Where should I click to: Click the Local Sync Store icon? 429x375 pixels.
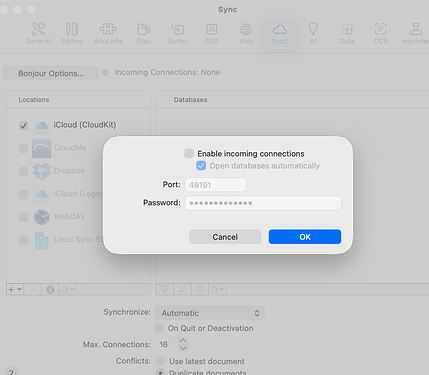click(42, 240)
